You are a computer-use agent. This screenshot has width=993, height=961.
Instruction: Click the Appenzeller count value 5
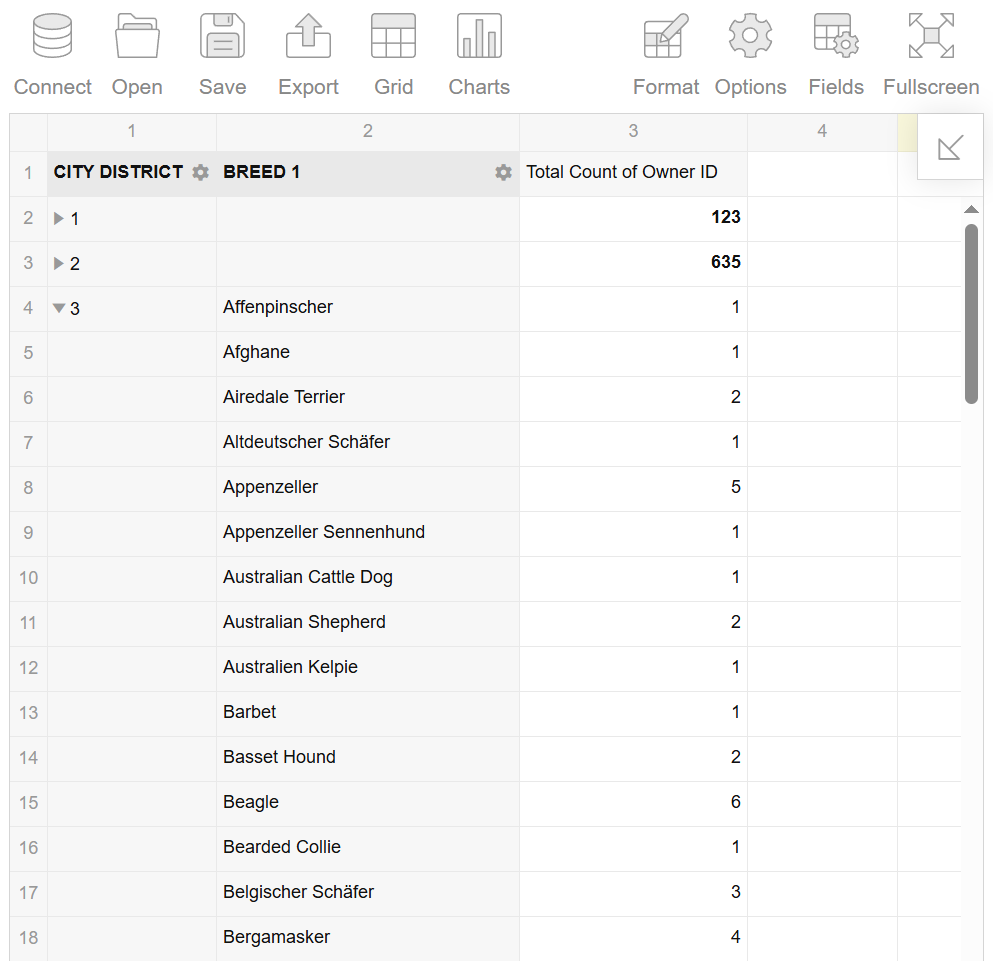pos(735,487)
